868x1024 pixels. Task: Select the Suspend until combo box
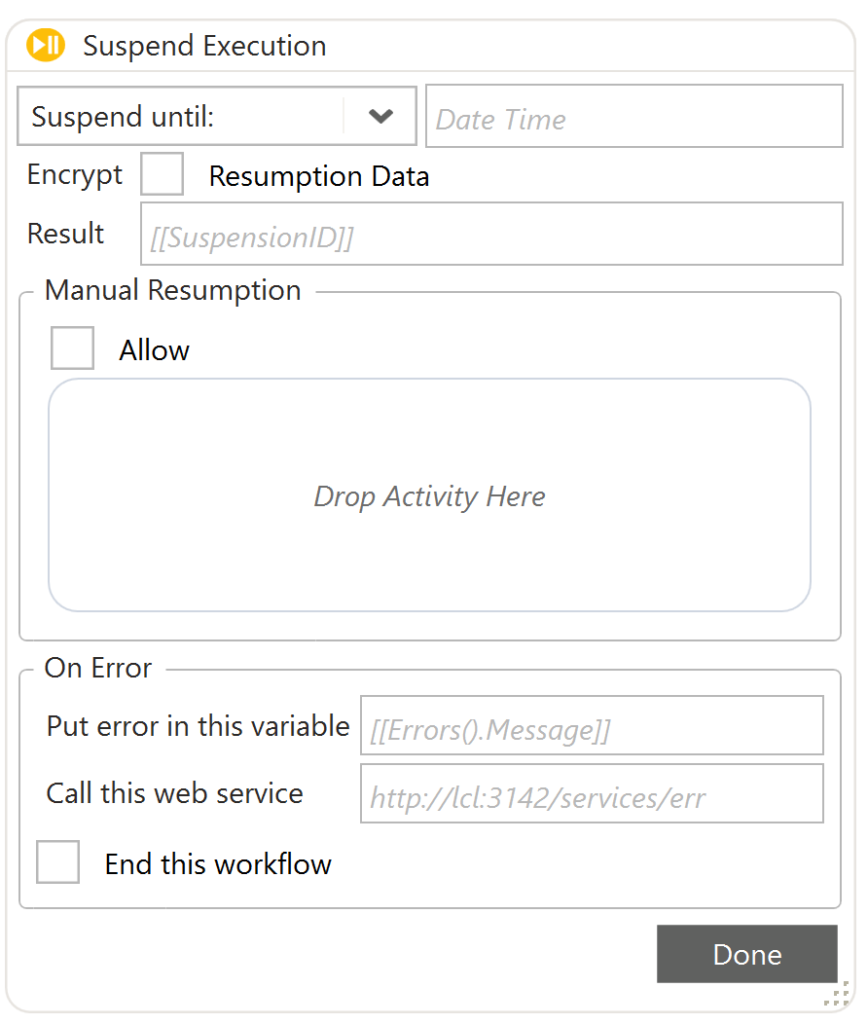[x=180, y=116]
